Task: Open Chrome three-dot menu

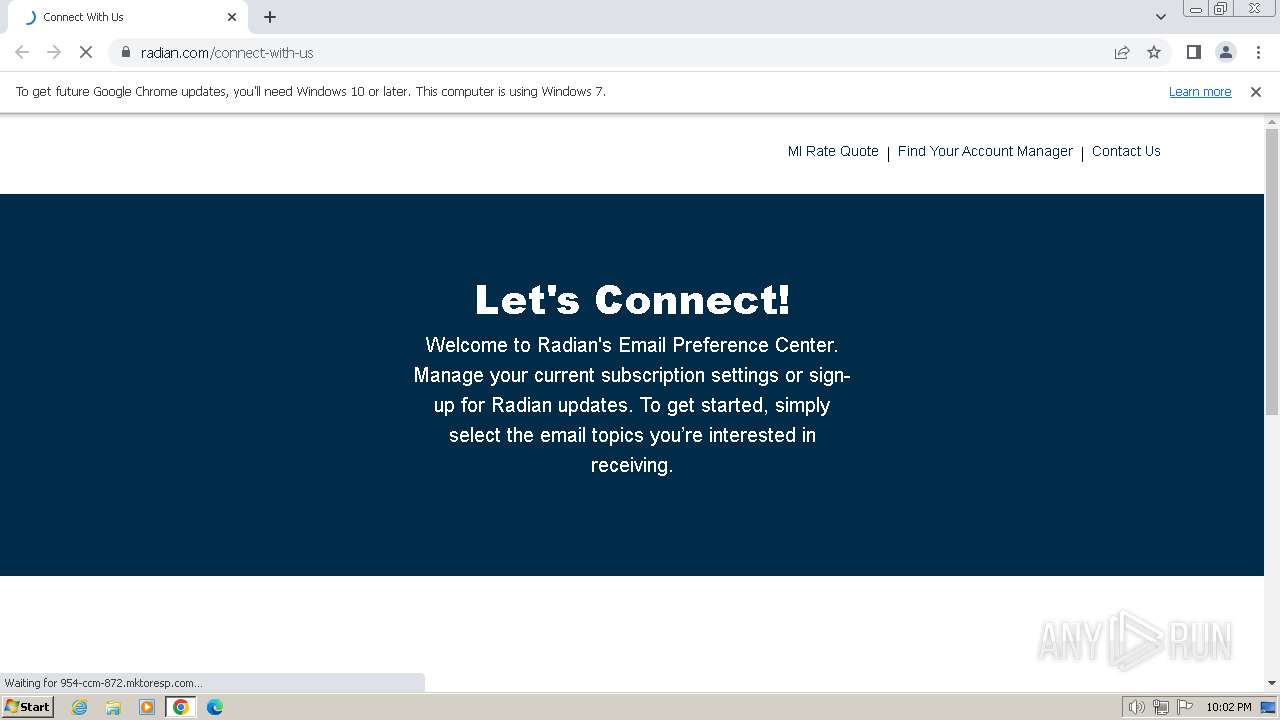Action: [x=1258, y=52]
